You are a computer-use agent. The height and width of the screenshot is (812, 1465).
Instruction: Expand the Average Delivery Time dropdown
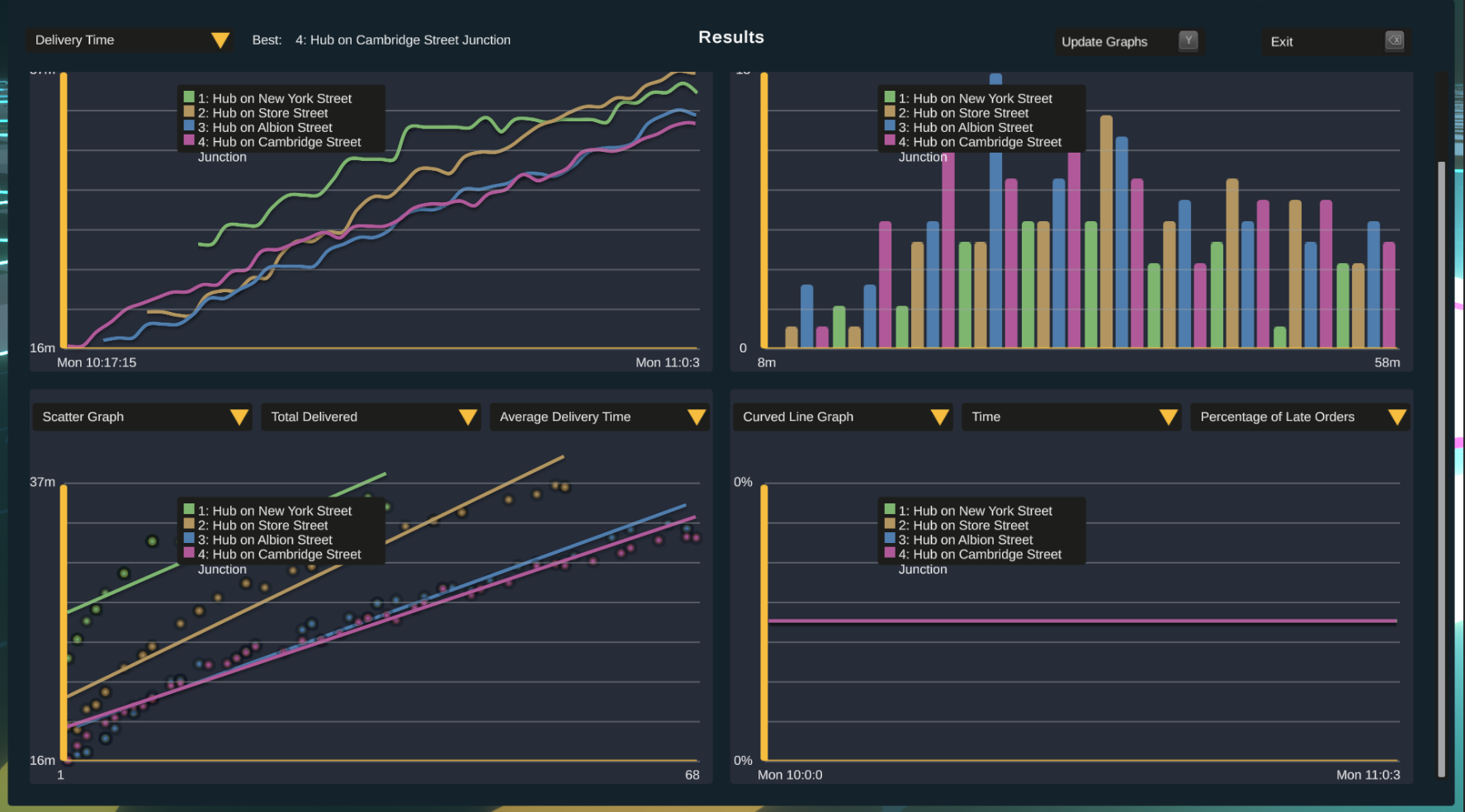click(600, 418)
